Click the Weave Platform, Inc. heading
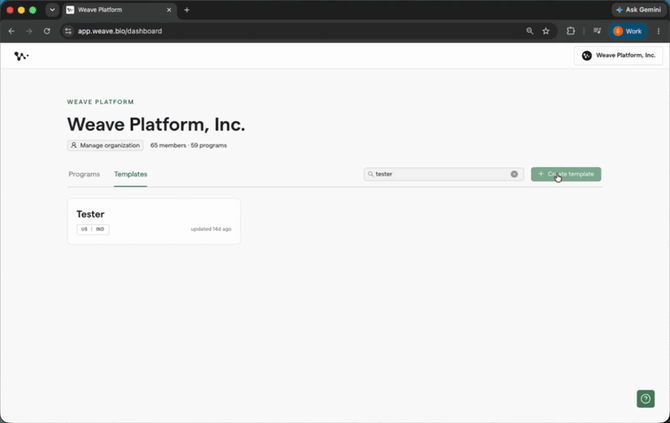 click(x=156, y=124)
